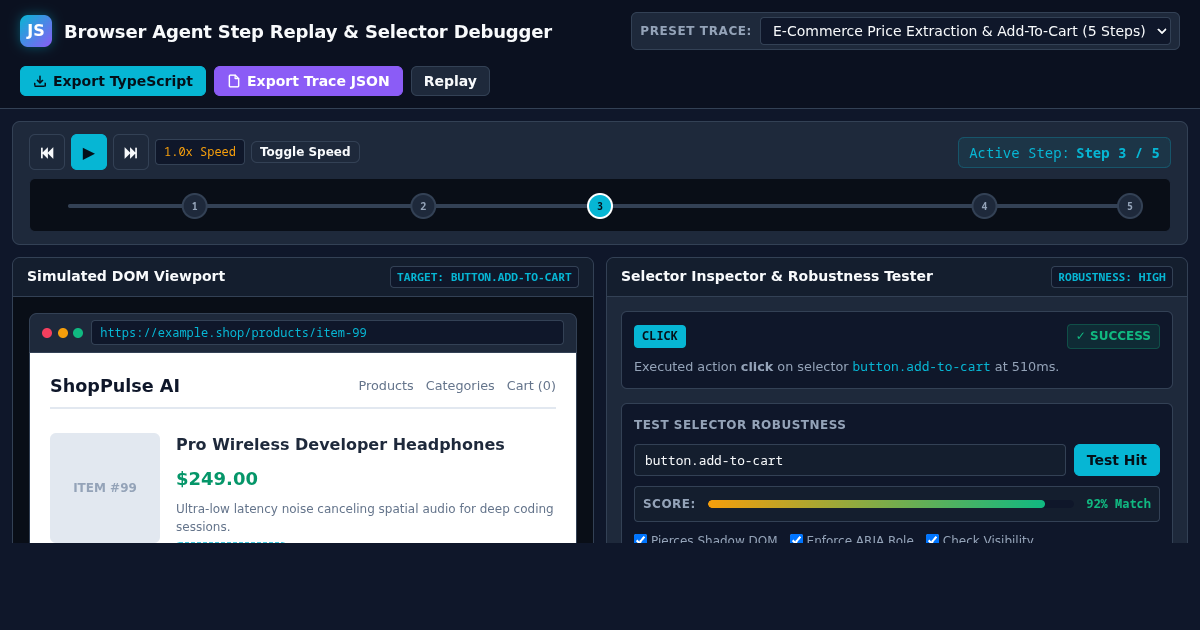The width and height of the screenshot is (1200, 630).
Task: Click the TARGET: BUTTON.ADD-TO-CART badge
Action: (484, 277)
